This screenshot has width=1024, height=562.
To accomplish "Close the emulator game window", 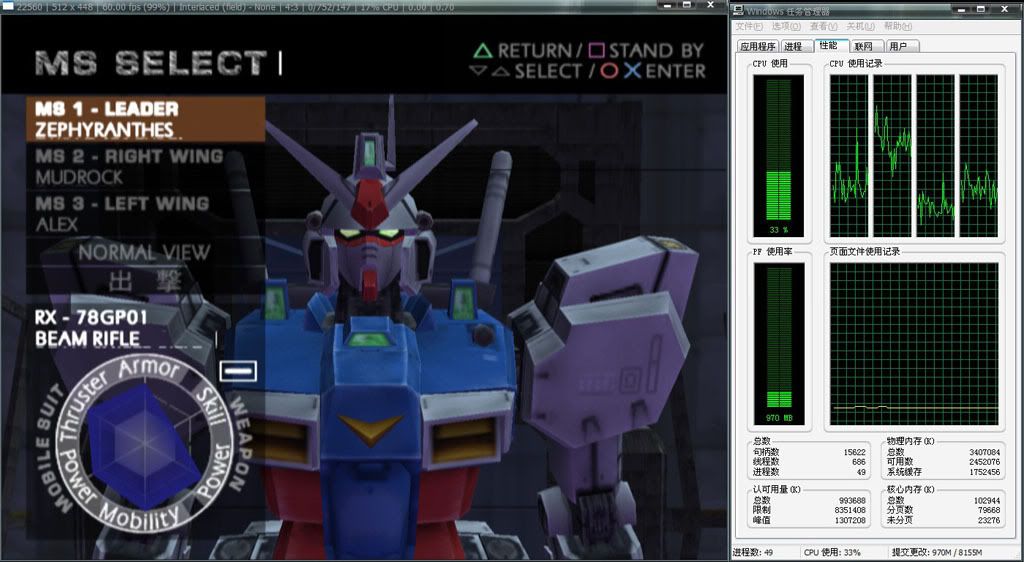I will pyautogui.click(x=711, y=5).
